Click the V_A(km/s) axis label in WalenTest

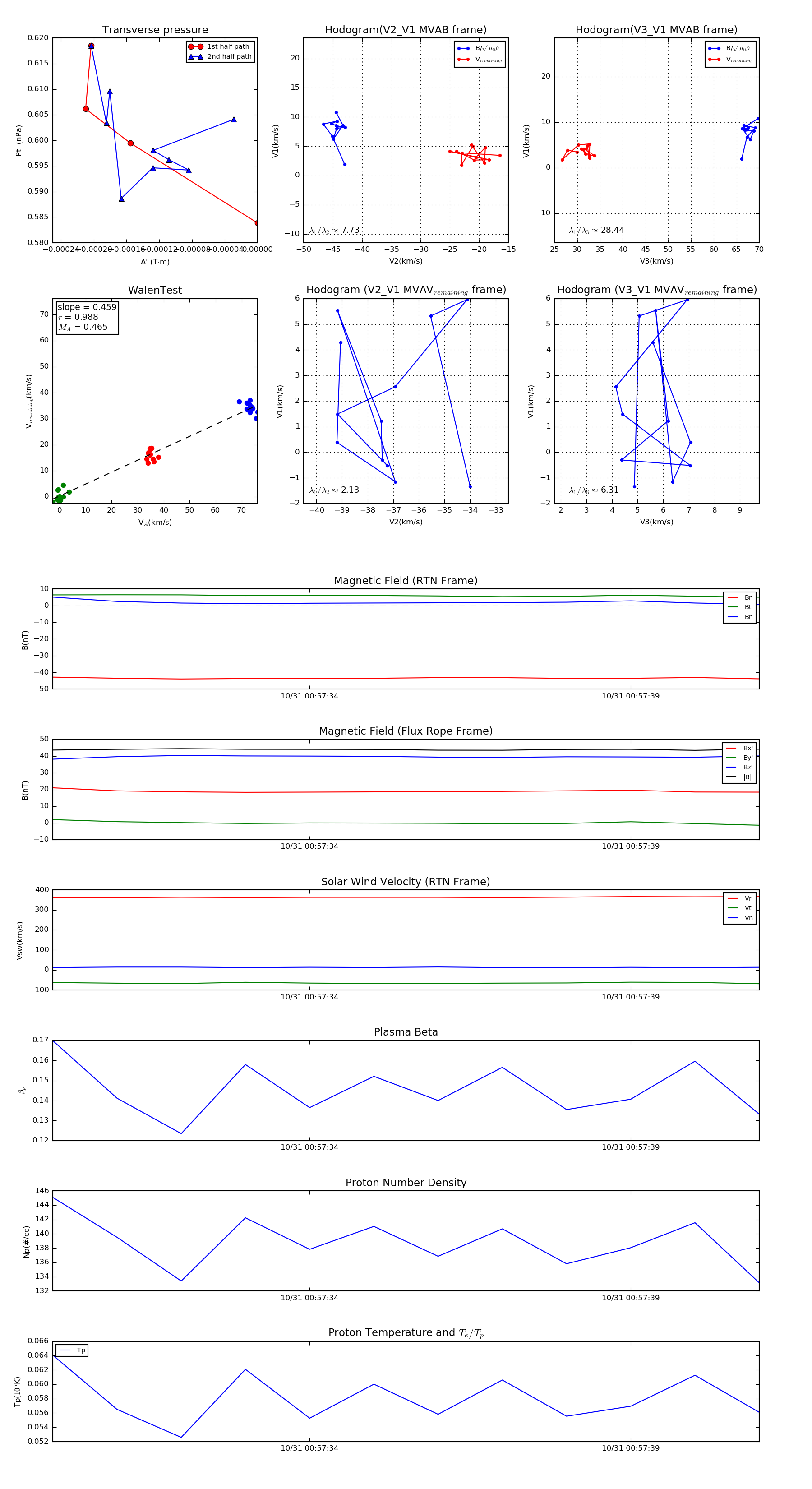(155, 523)
